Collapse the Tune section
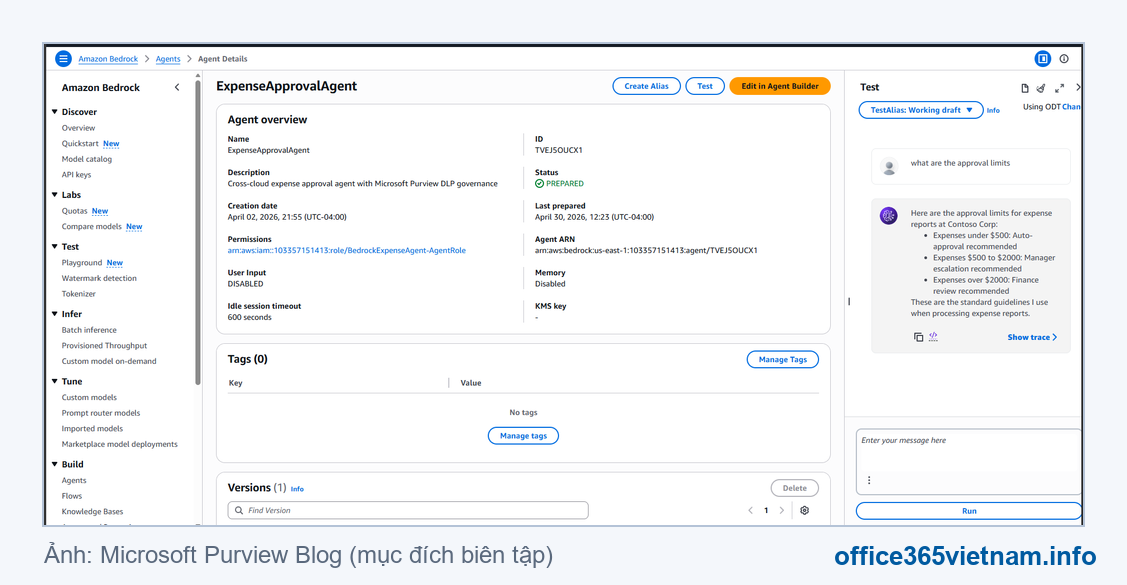 coord(55,382)
